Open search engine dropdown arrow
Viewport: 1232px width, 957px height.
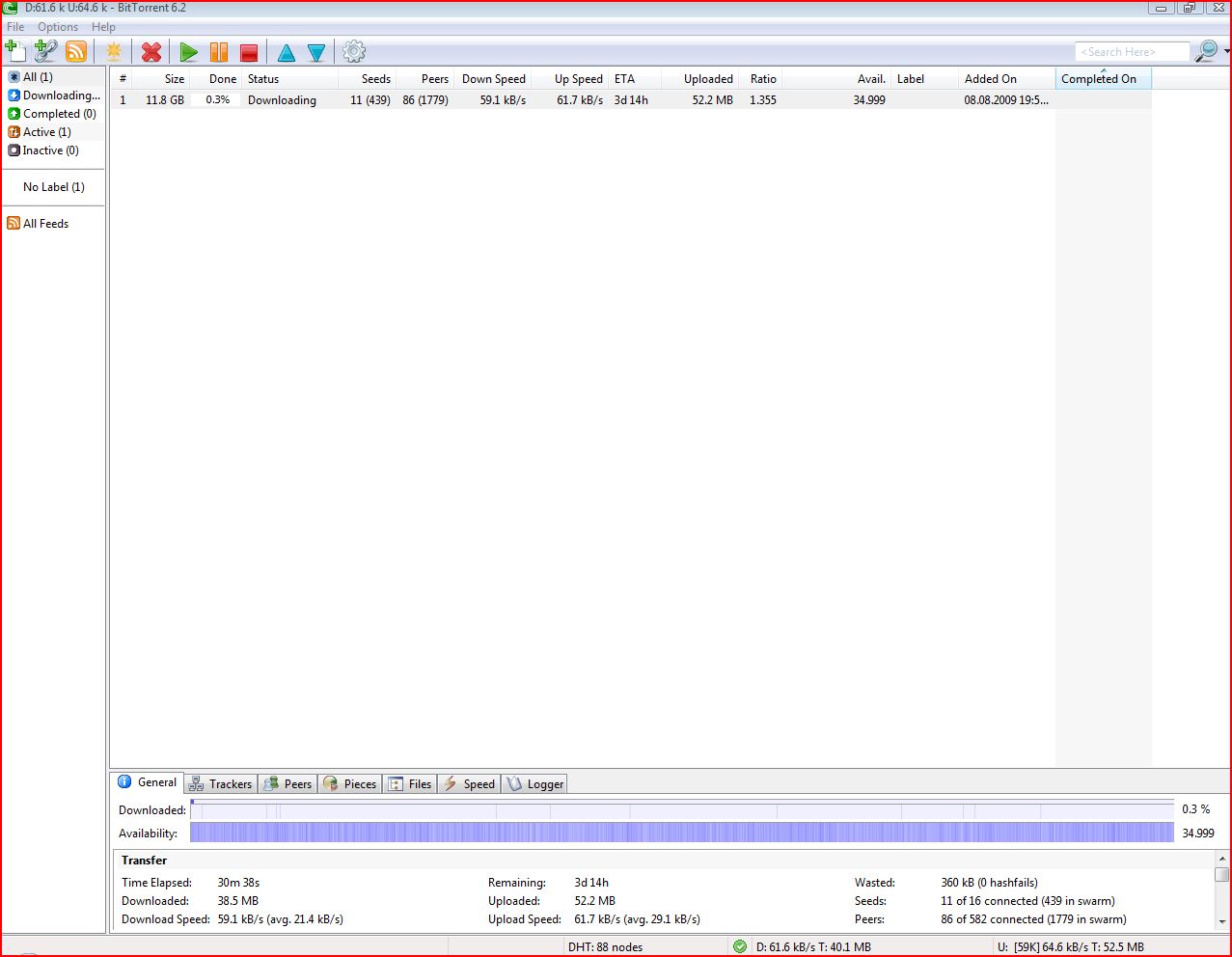(x=1226, y=51)
